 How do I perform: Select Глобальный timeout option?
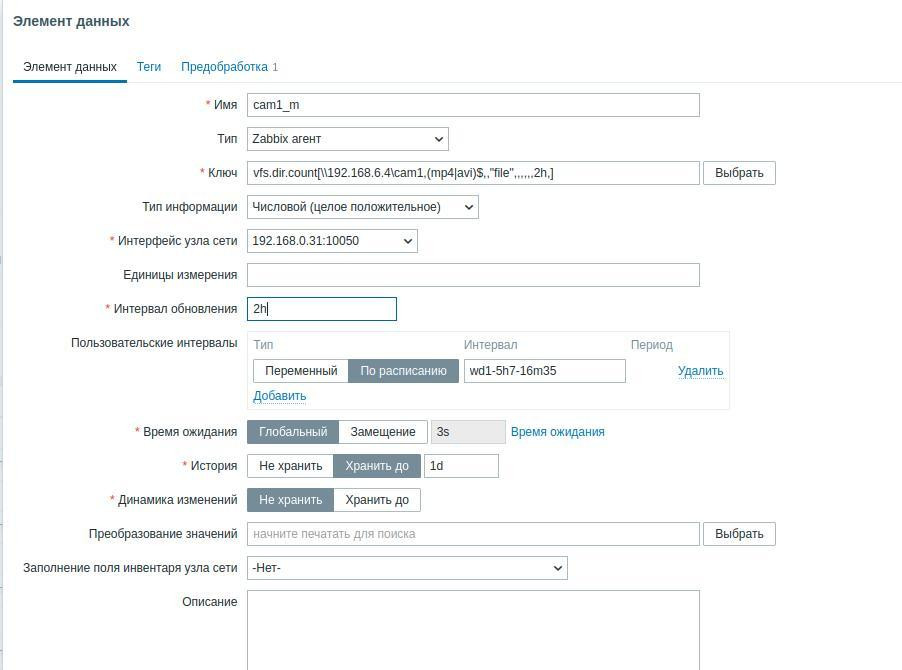coord(292,431)
